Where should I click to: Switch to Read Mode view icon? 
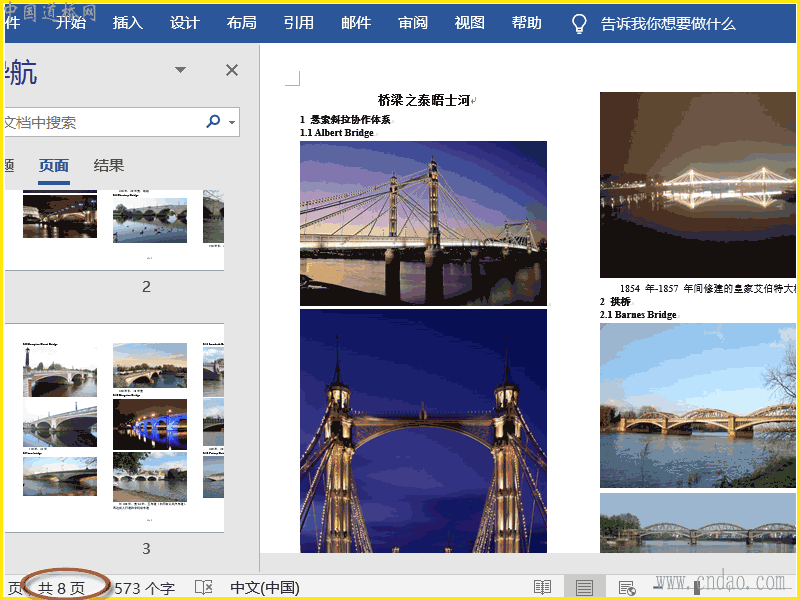click(542, 588)
